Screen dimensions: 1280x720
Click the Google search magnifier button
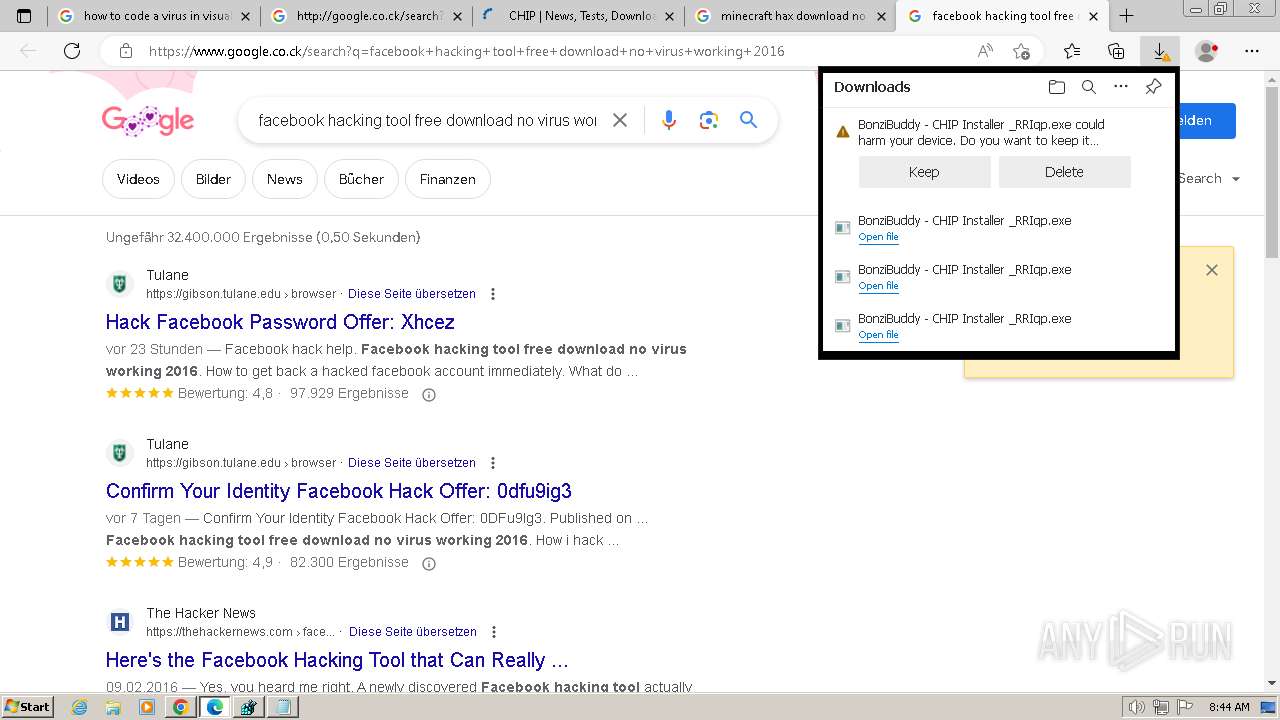tap(748, 120)
